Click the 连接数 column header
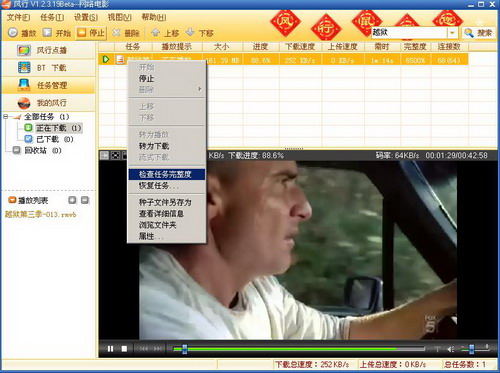This screenshot has height=373, width=500. (449, 47)
